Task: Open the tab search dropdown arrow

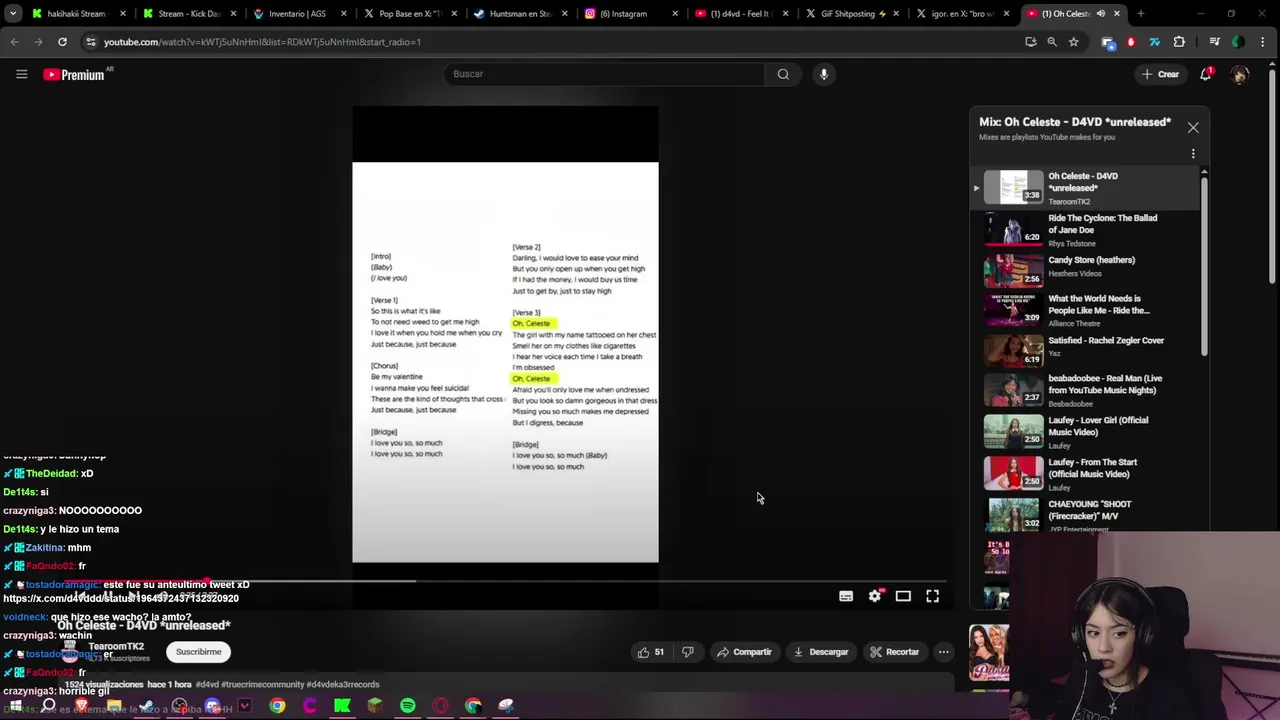Action: (14, 14)
